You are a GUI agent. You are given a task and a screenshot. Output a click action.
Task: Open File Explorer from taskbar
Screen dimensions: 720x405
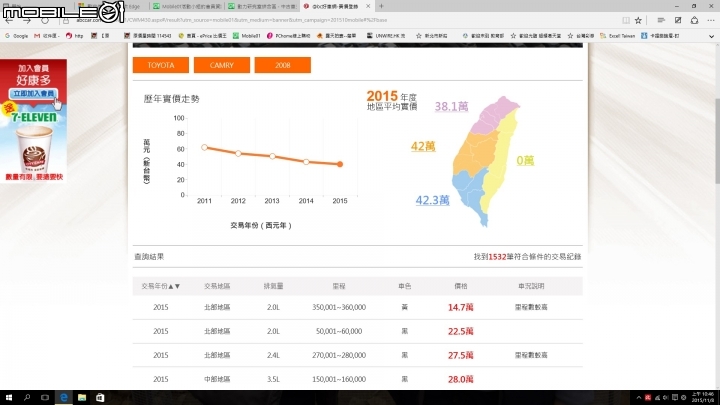coord(82,398)
